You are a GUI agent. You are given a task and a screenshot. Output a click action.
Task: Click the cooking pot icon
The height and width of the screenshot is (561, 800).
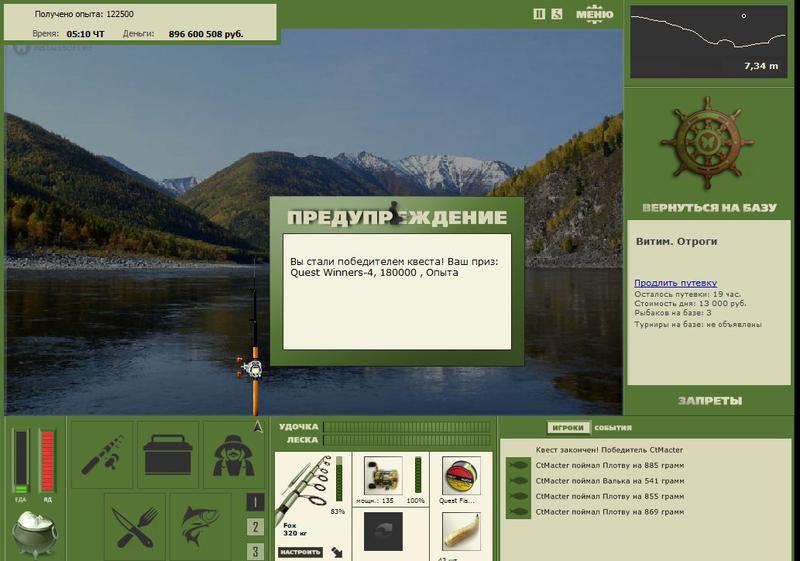click(x=35, y=534)
